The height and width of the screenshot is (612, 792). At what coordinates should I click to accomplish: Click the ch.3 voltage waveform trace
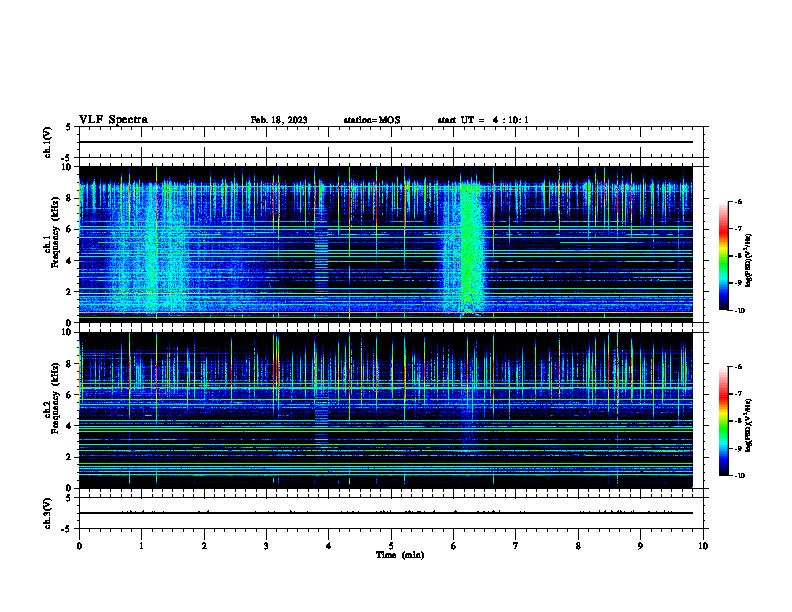point(386,513)
